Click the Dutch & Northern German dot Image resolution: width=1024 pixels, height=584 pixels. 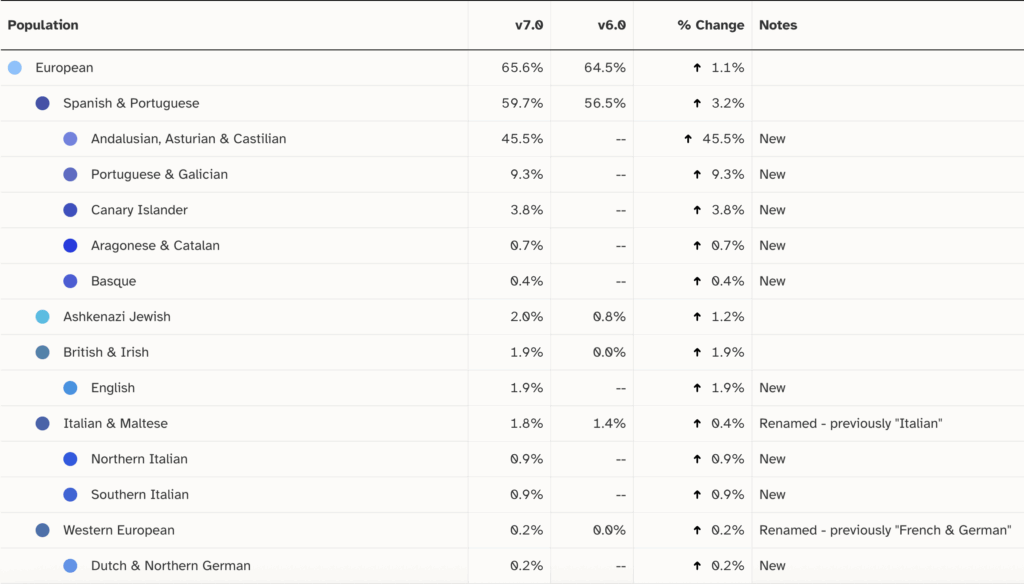click(x=70, y=566)
